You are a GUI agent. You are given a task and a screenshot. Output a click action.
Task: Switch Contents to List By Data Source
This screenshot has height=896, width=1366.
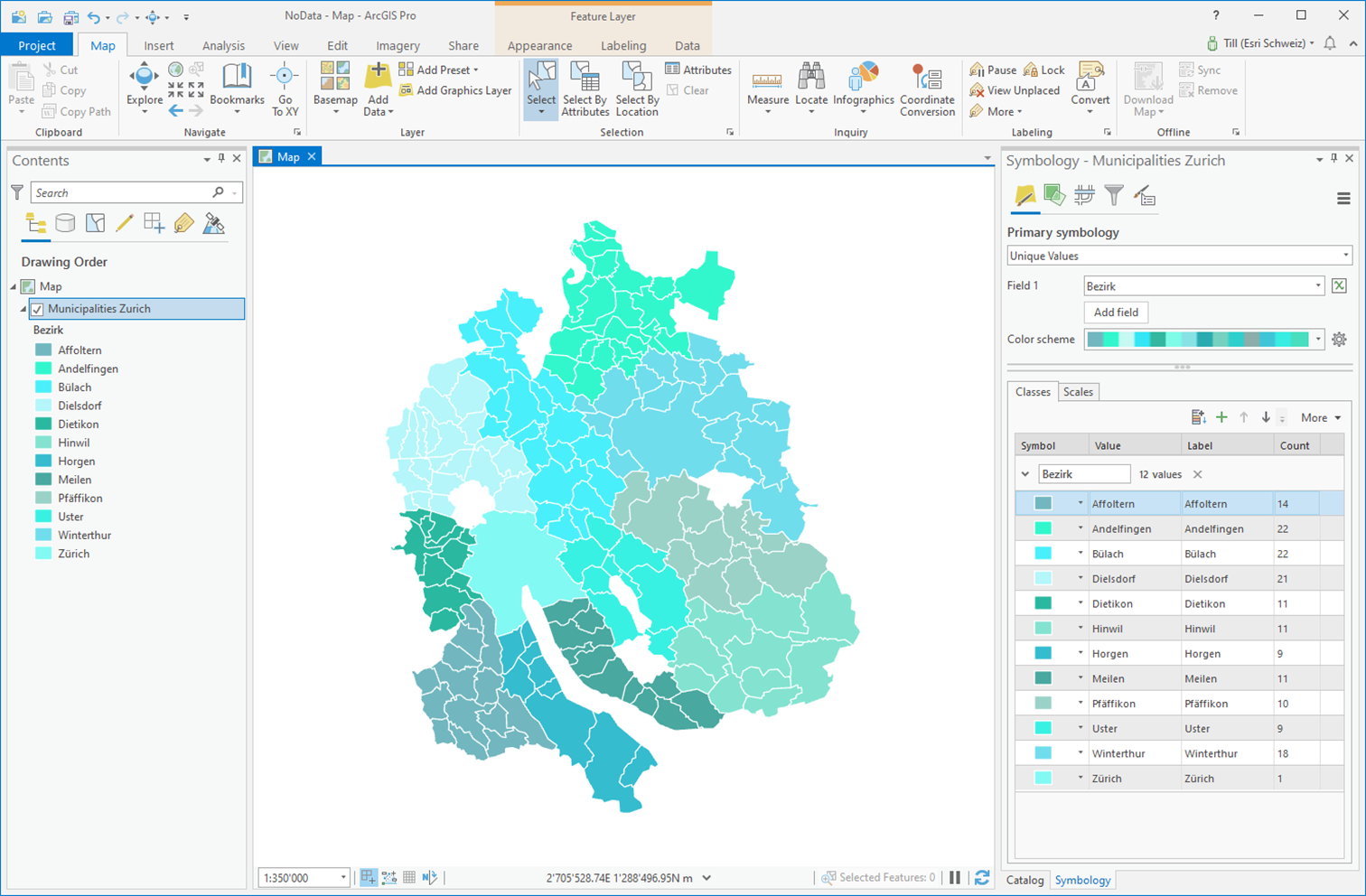(x=65, y=223)
